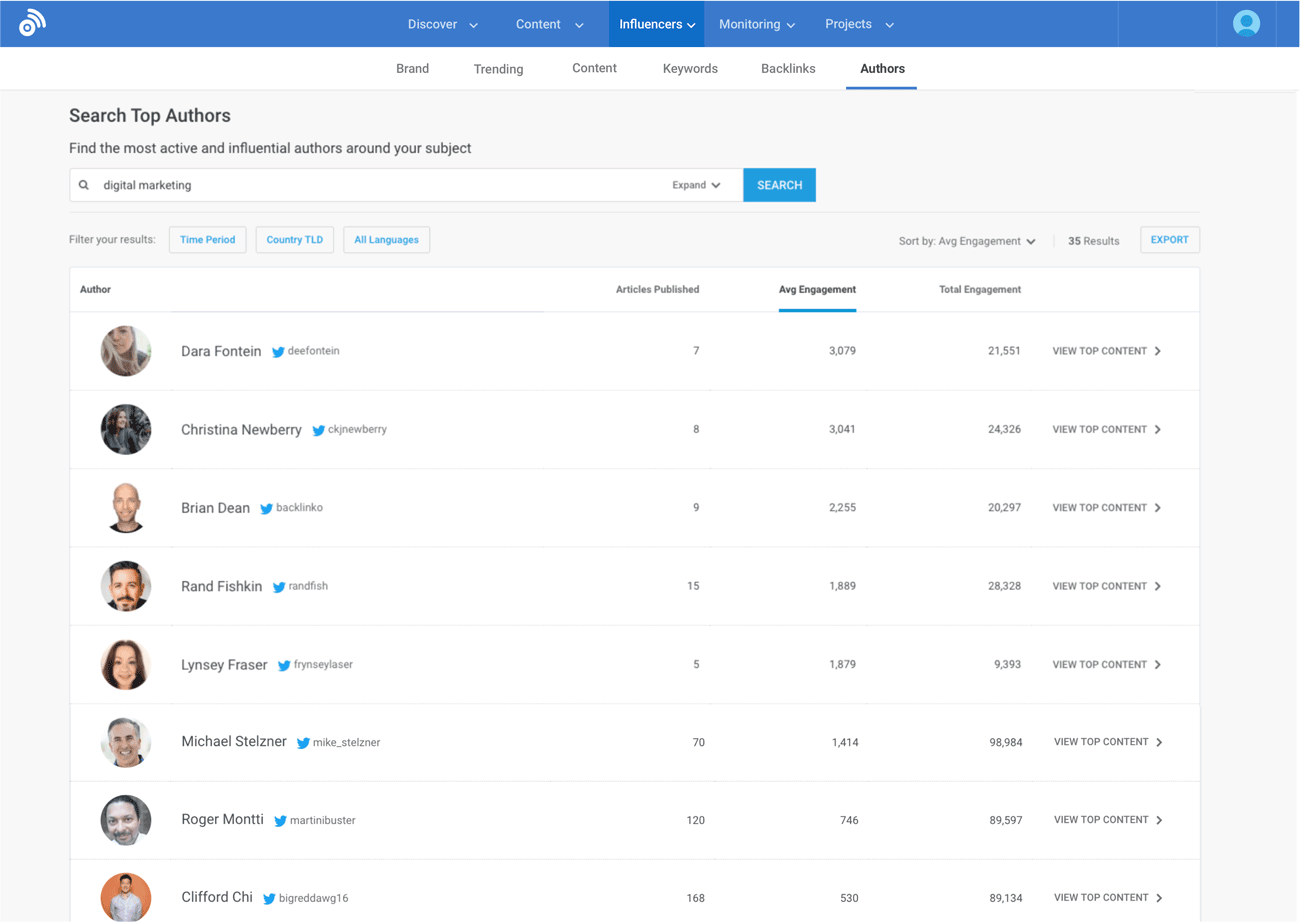Screen dimensions: 1300x922
Task: Toggle the Country TLD filter
Action: tap(294, 240)
